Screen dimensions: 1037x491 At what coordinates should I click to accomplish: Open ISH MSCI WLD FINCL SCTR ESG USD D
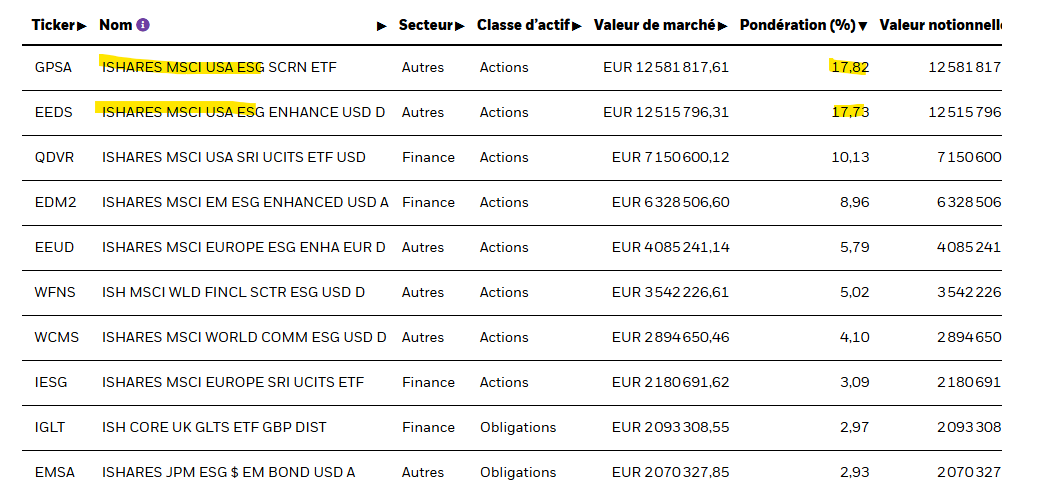pyautogui.click(x=233, y=292)
